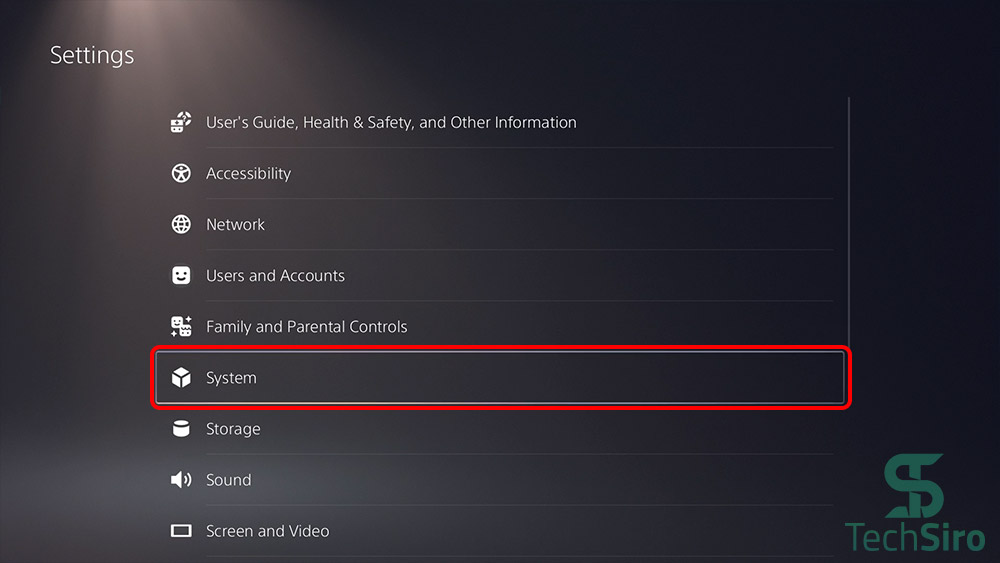The height and width of the screenshot is (563, 1000).
Task: Click the System cube icon
Action: [x=181, y=378]
